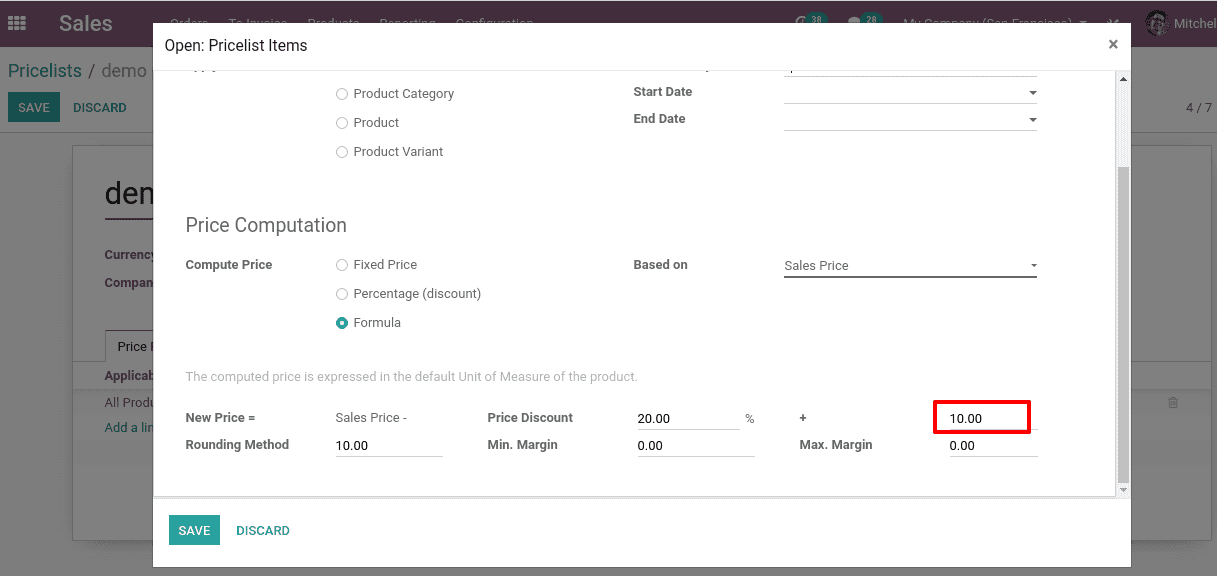This screenshot has height=576, width=1217.
Task: Go to Pricelists breadcrumb link
Action: [45, 70]
